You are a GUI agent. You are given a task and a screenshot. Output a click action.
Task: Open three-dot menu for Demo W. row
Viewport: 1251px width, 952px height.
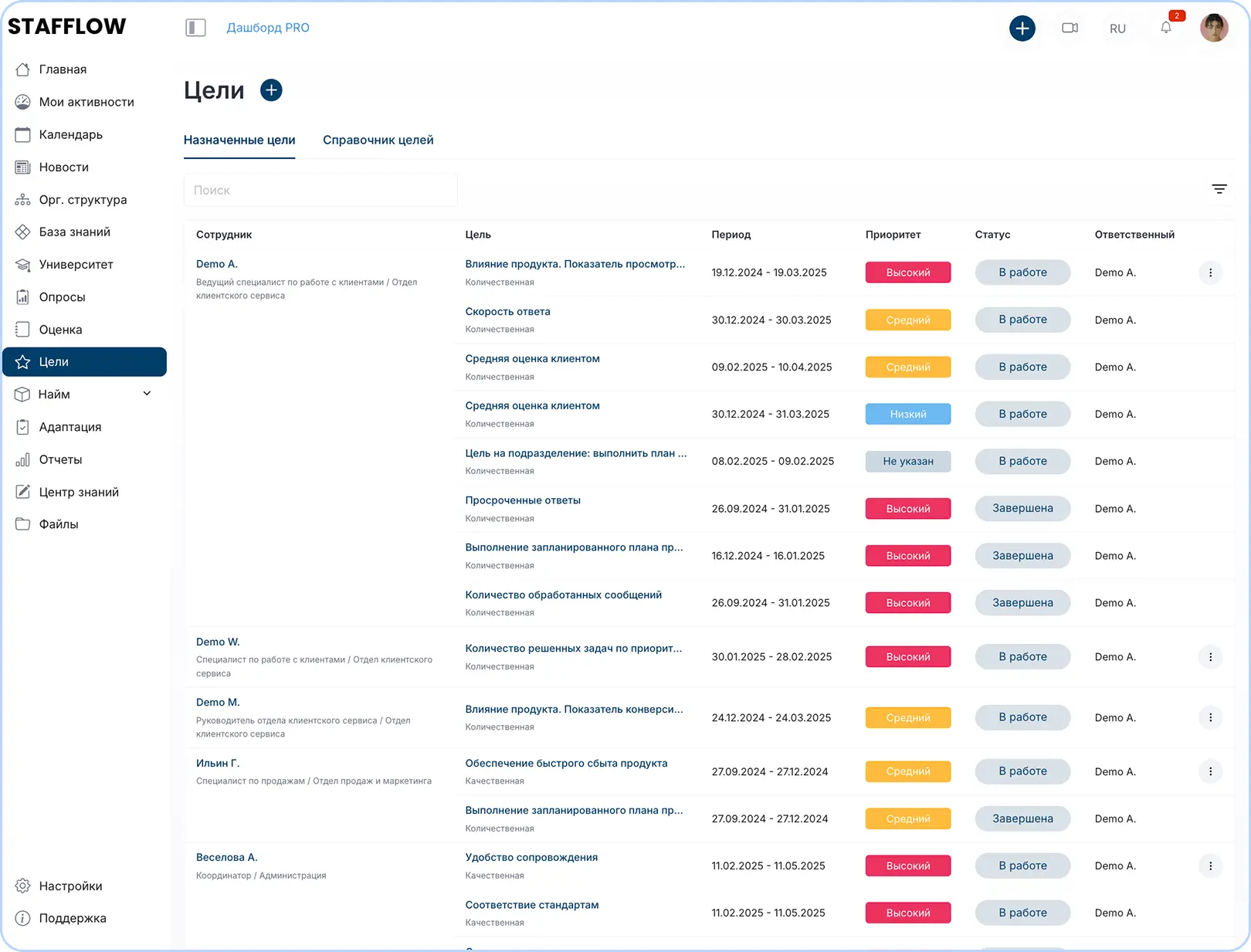tap(1210, 657)
